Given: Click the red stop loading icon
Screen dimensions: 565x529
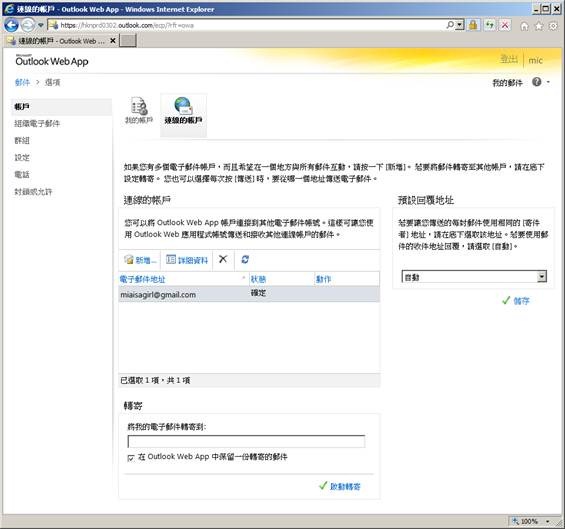Looking at the screenshot, I should [x=505, y=25].
